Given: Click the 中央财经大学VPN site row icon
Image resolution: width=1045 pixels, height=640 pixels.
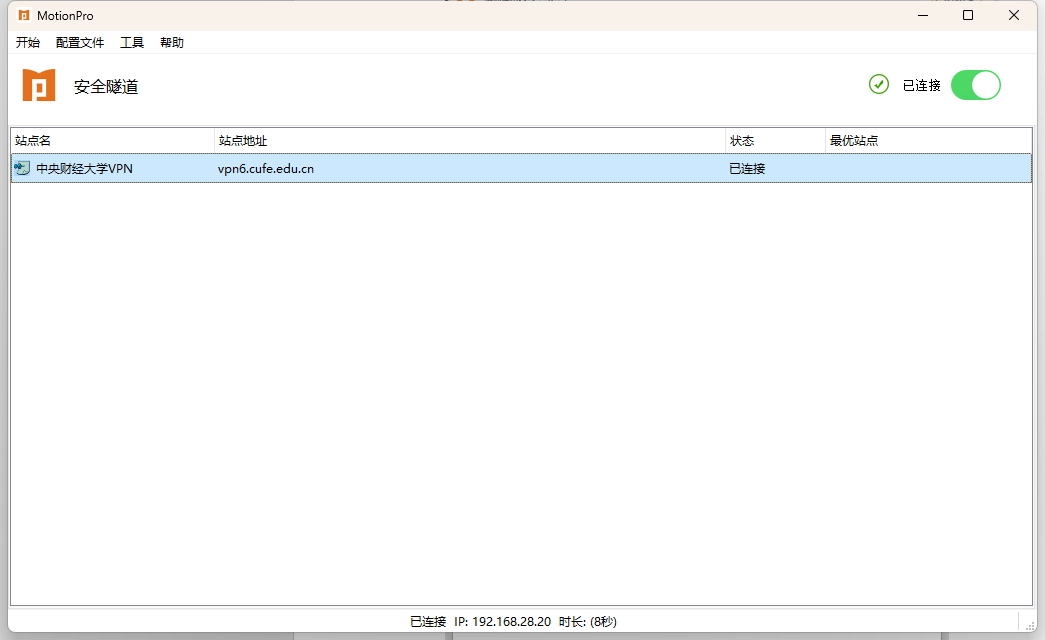Looking at the screenshot, I should (x=22, y=168).
